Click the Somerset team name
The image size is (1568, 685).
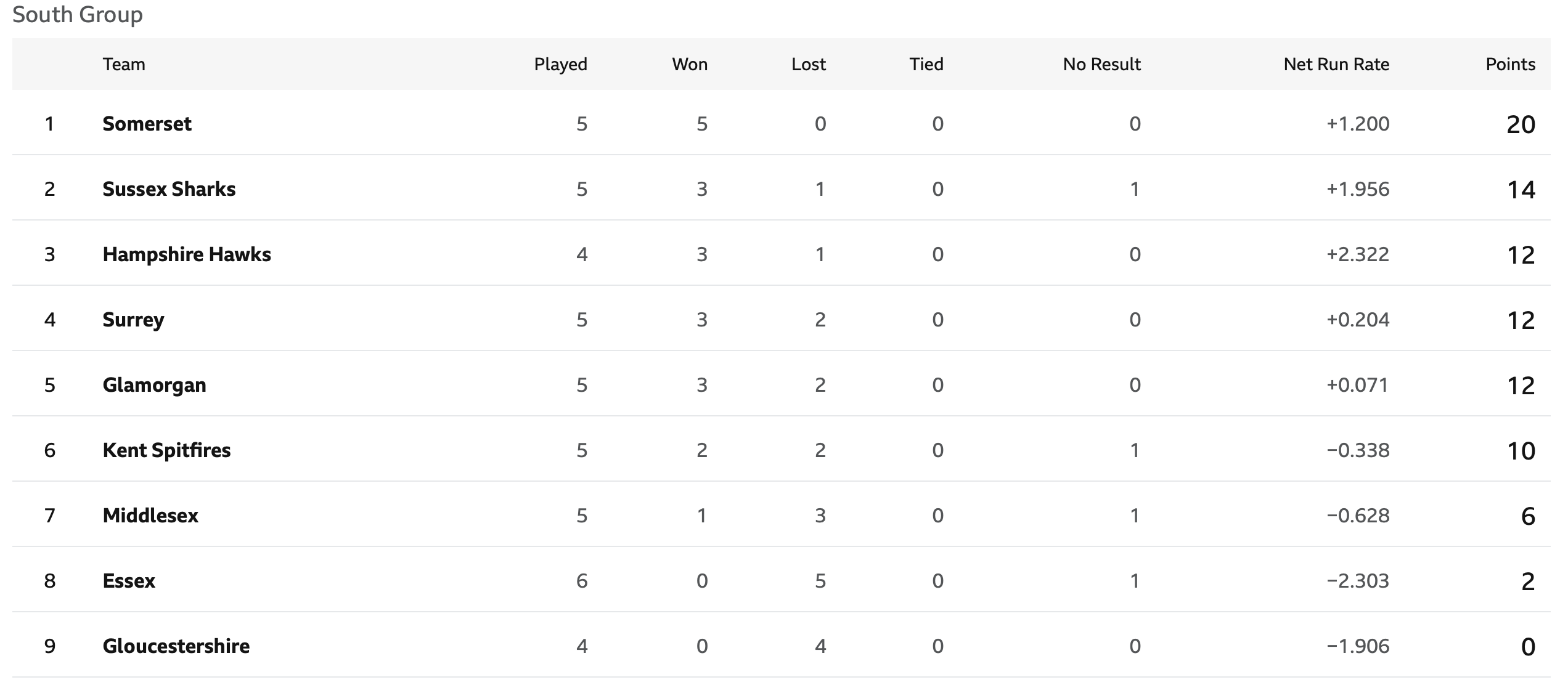click(147, 124)
